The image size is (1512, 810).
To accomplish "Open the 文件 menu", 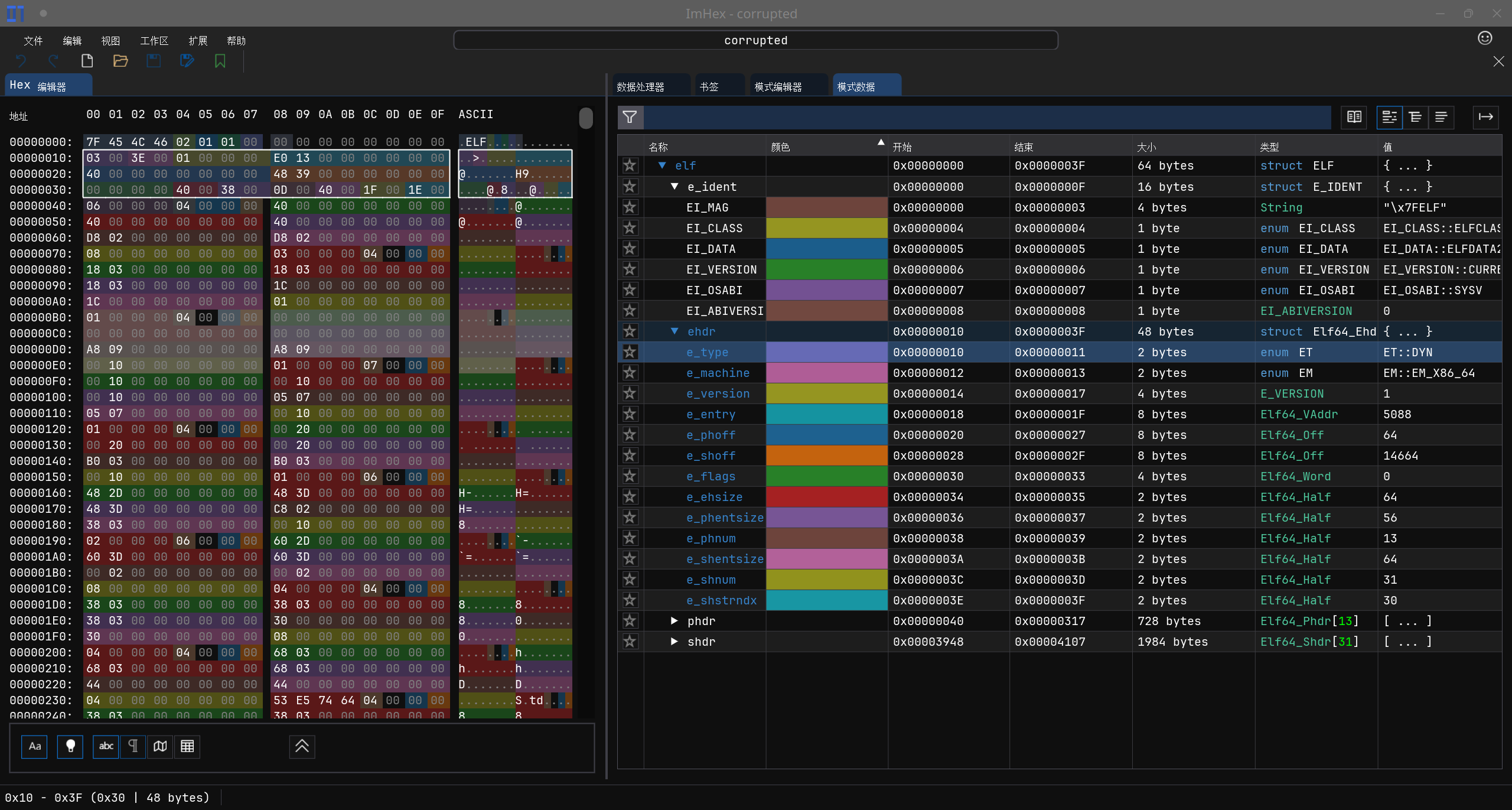I will [x=33, y=41].
